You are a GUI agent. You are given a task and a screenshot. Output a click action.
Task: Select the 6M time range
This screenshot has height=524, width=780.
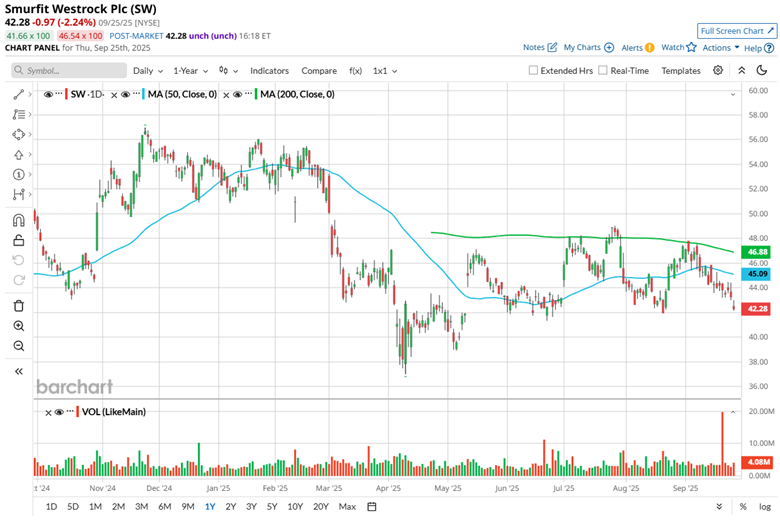click(165, 507)
